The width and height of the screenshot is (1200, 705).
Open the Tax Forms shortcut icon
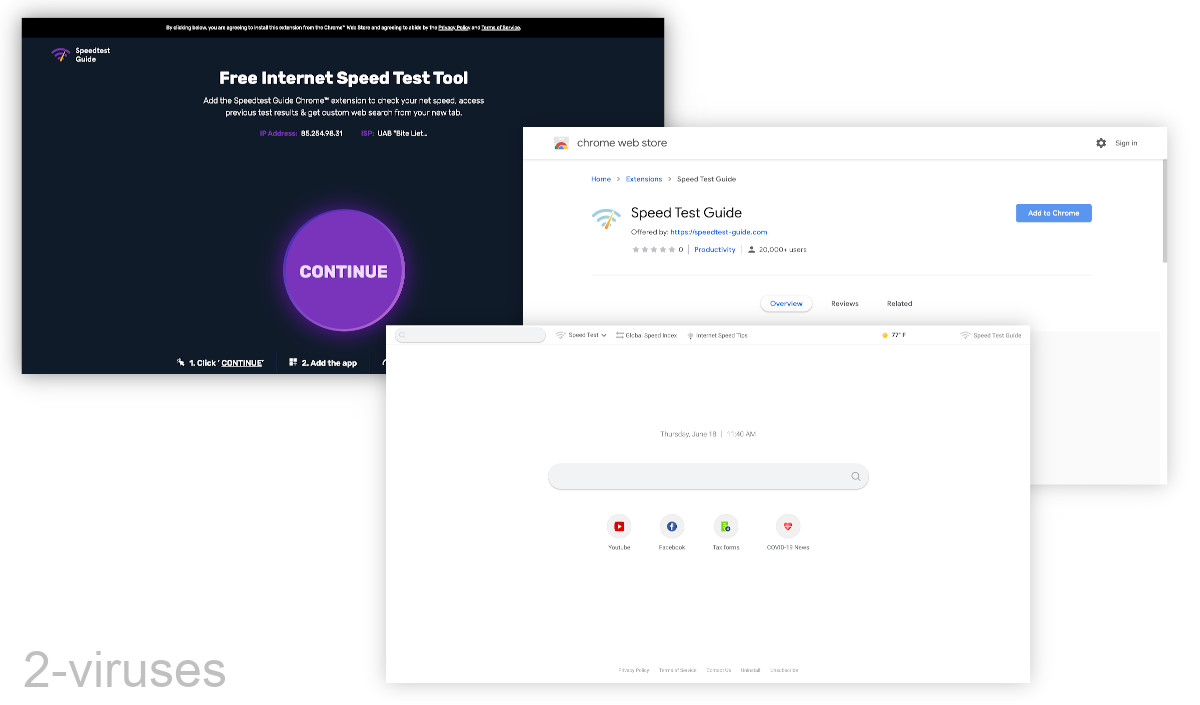(x=725, y=527)
